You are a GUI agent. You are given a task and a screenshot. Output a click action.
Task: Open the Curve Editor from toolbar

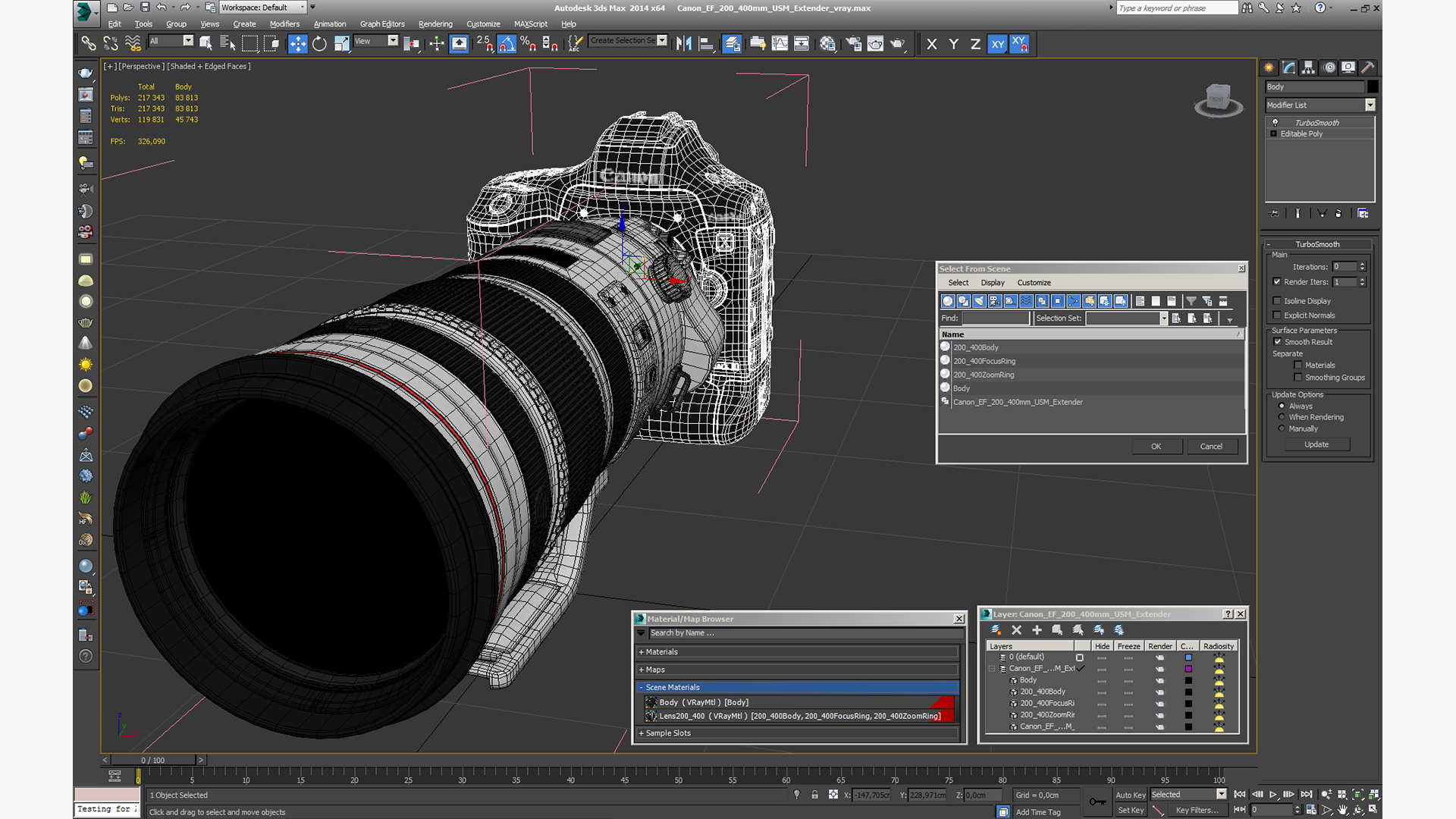tap(780, 44)
